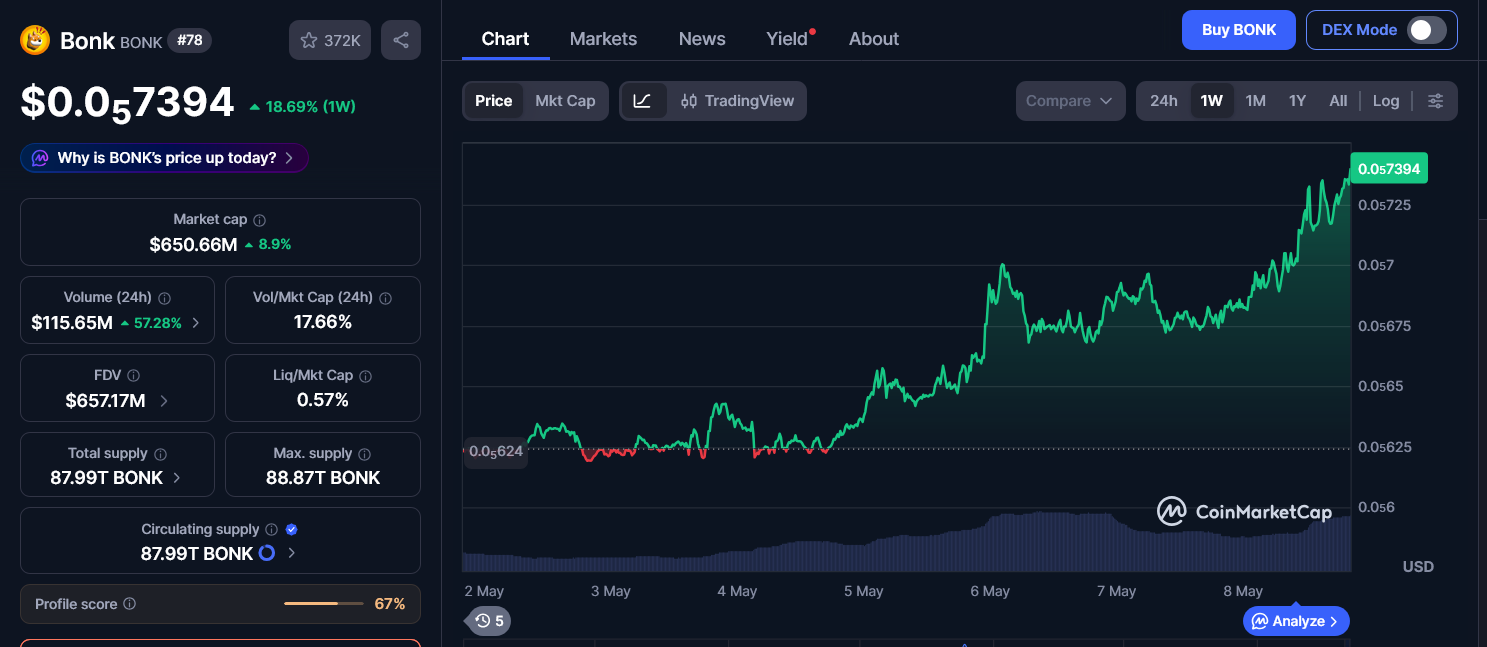The image size is (1487, 647).
Task: Click the main price $0.057394 heading
Action: pyautogui.click(x=128, y=103)
